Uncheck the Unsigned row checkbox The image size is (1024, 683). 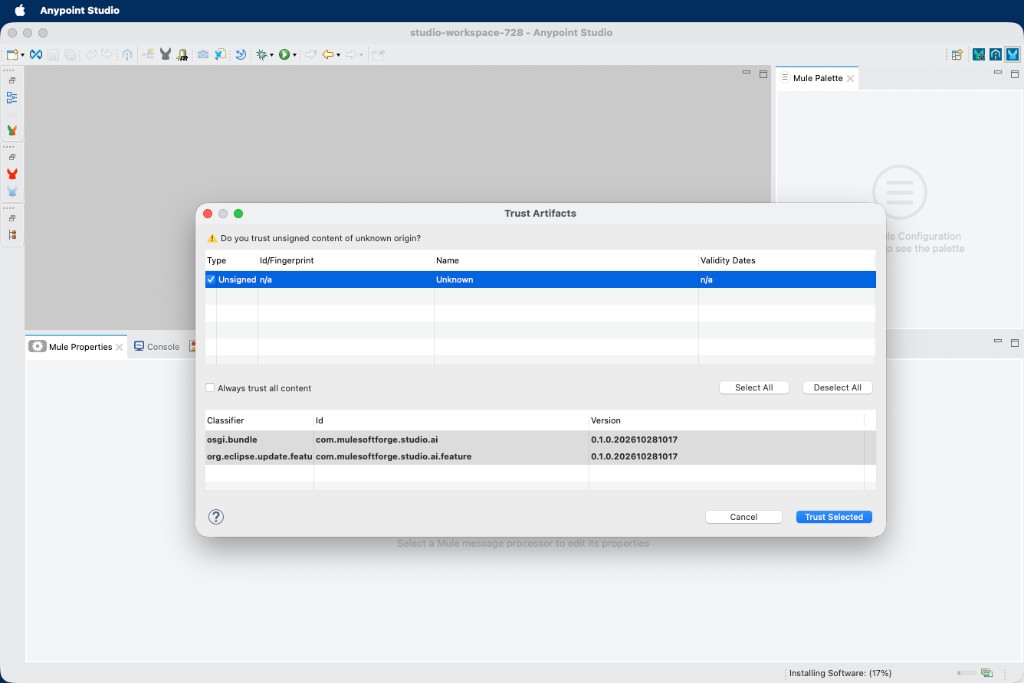click(x=211, y=279)
